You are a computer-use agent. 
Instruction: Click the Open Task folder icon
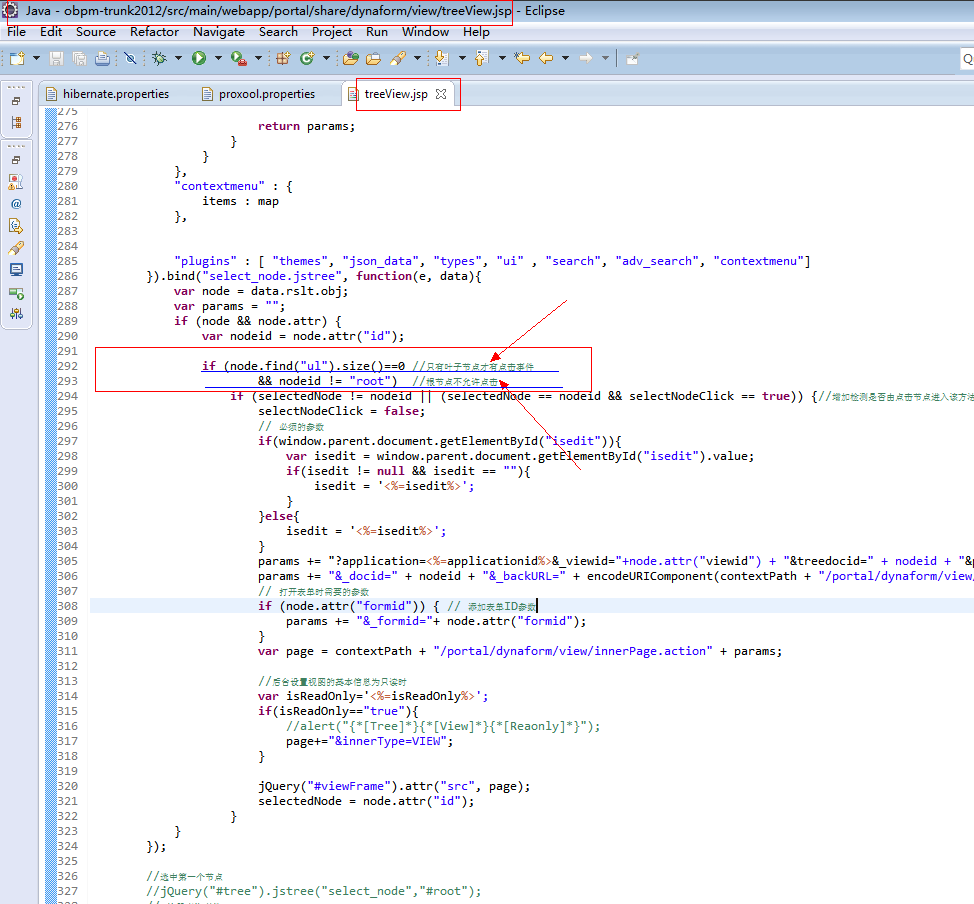tap(373, 58)
